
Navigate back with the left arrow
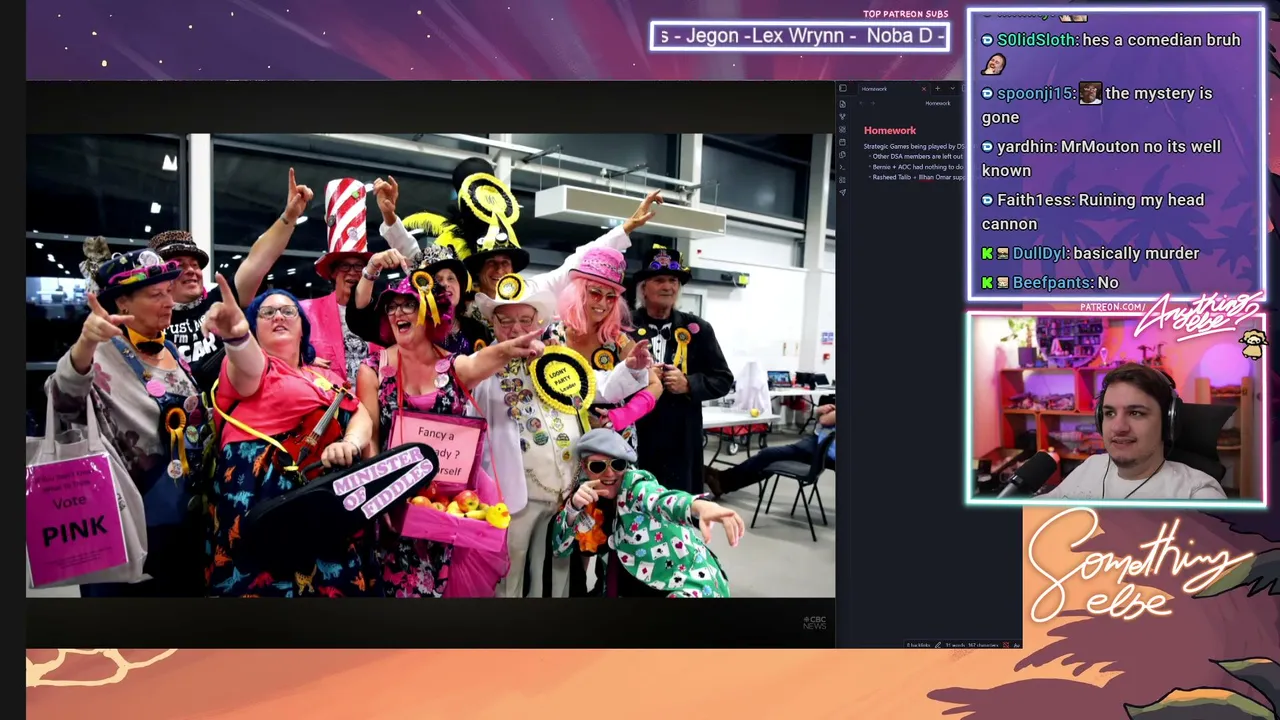coord(860,103)
